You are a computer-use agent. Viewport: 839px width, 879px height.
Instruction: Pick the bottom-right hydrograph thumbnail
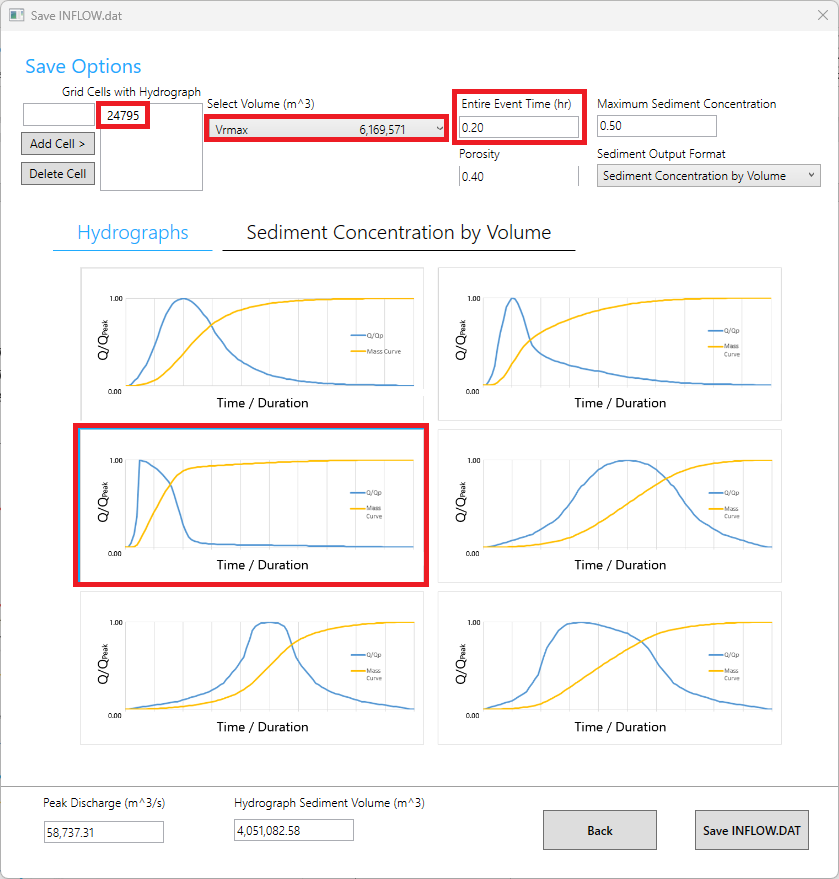(609, 668)
